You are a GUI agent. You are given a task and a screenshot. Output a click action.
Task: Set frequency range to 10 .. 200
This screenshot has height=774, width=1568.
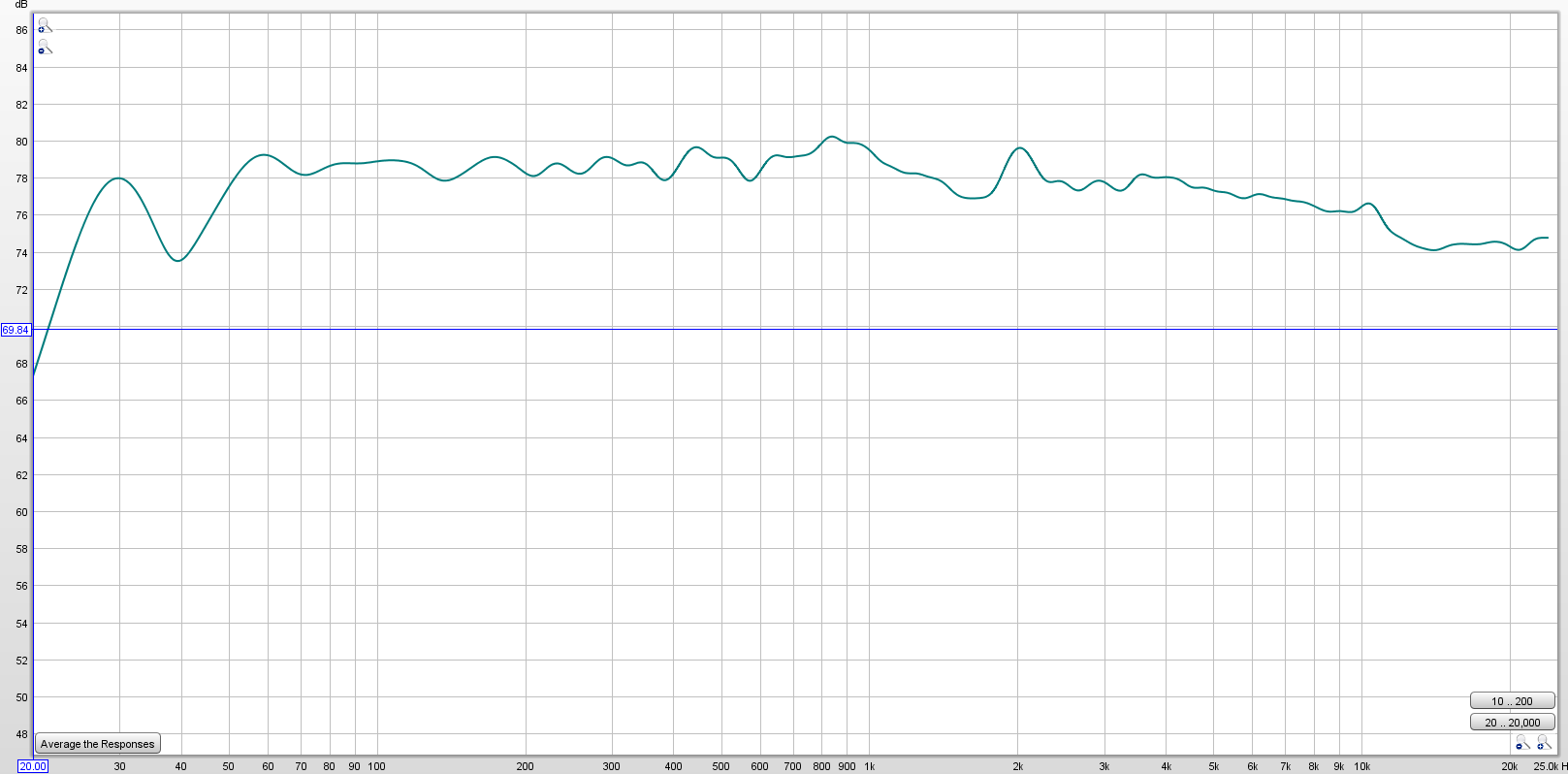(x=1512, y=701)
